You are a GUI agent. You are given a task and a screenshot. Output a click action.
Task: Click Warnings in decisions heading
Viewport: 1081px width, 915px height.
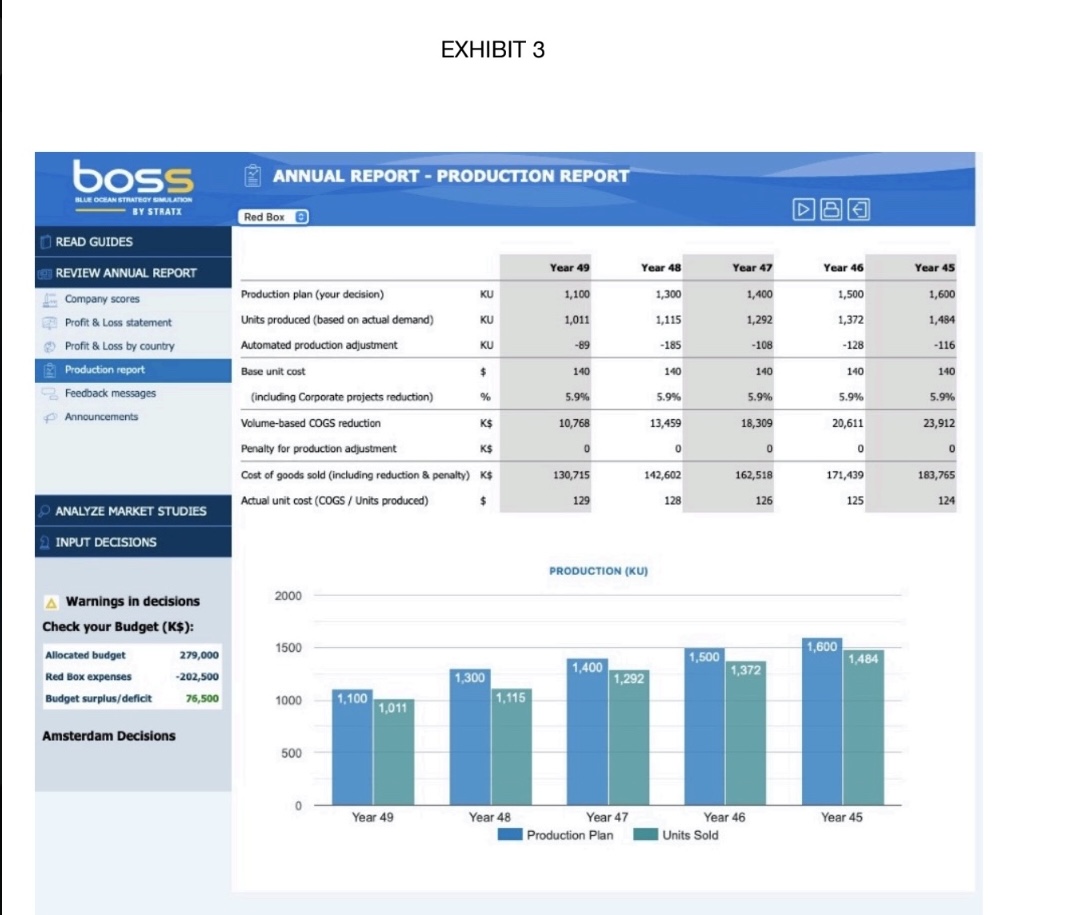(x=132, y=601)
